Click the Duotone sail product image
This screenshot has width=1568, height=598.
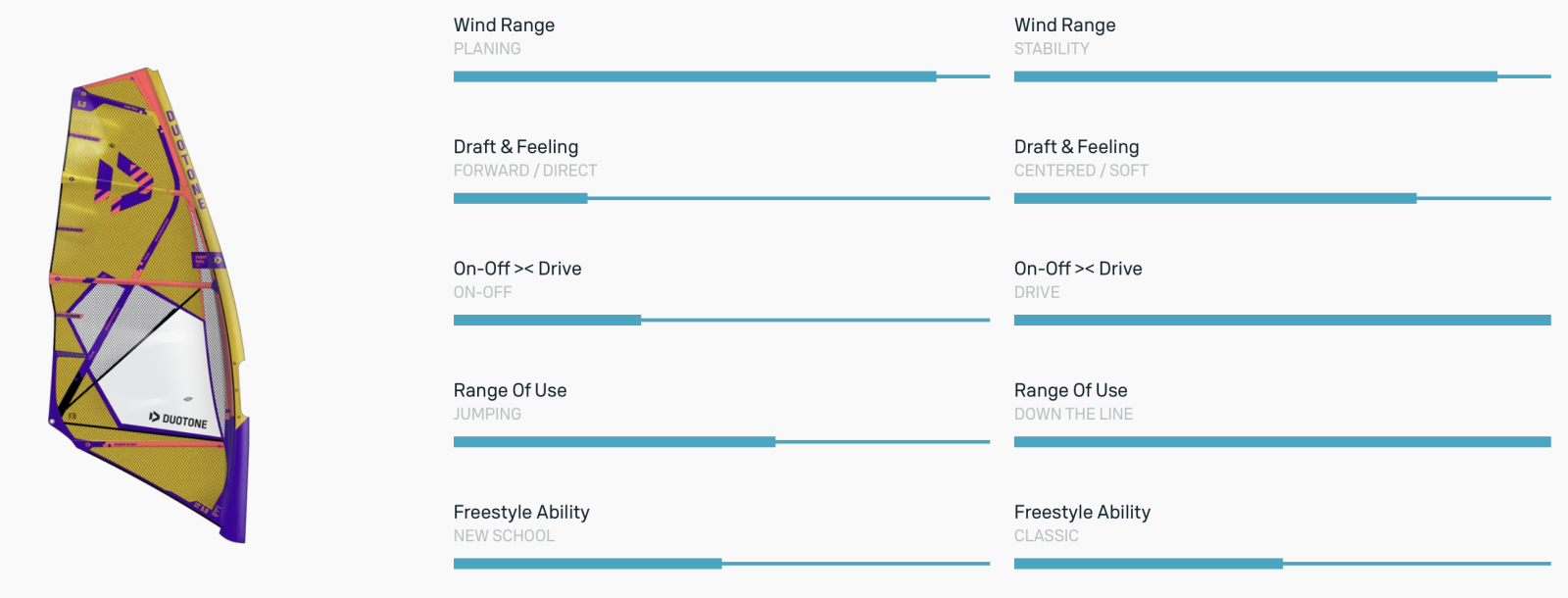pos(147,304)
